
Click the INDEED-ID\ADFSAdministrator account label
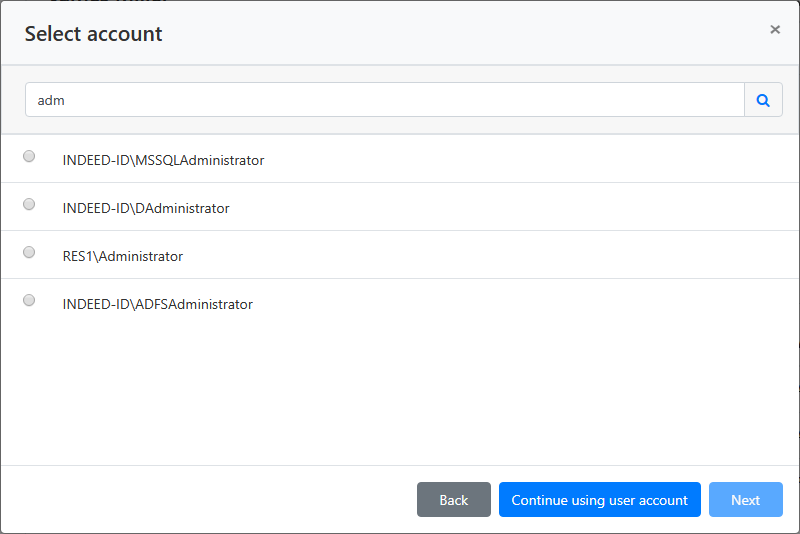158,304
